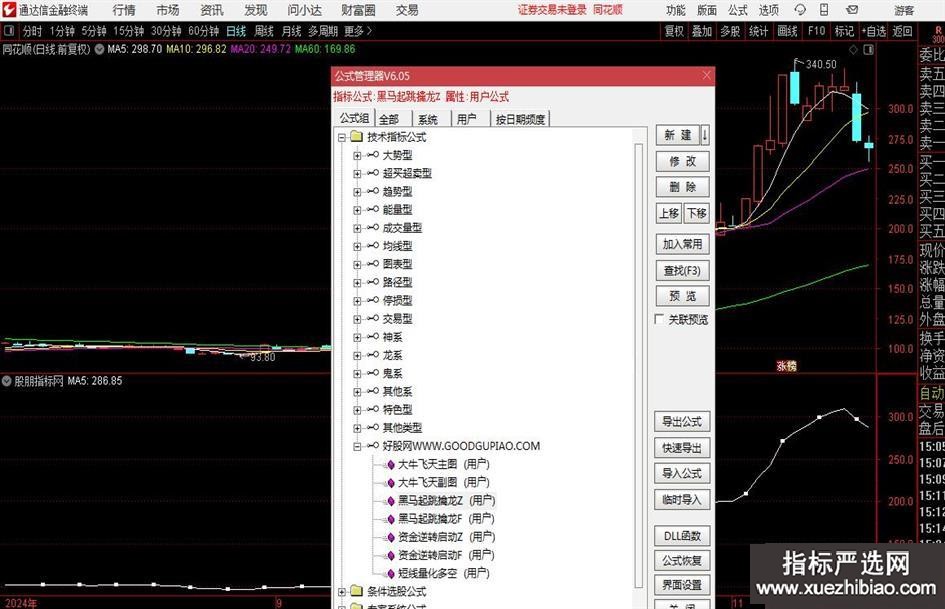Screen dimensions: 945x609
Task: Click the 游客 user account label
Action: [904, 10]
